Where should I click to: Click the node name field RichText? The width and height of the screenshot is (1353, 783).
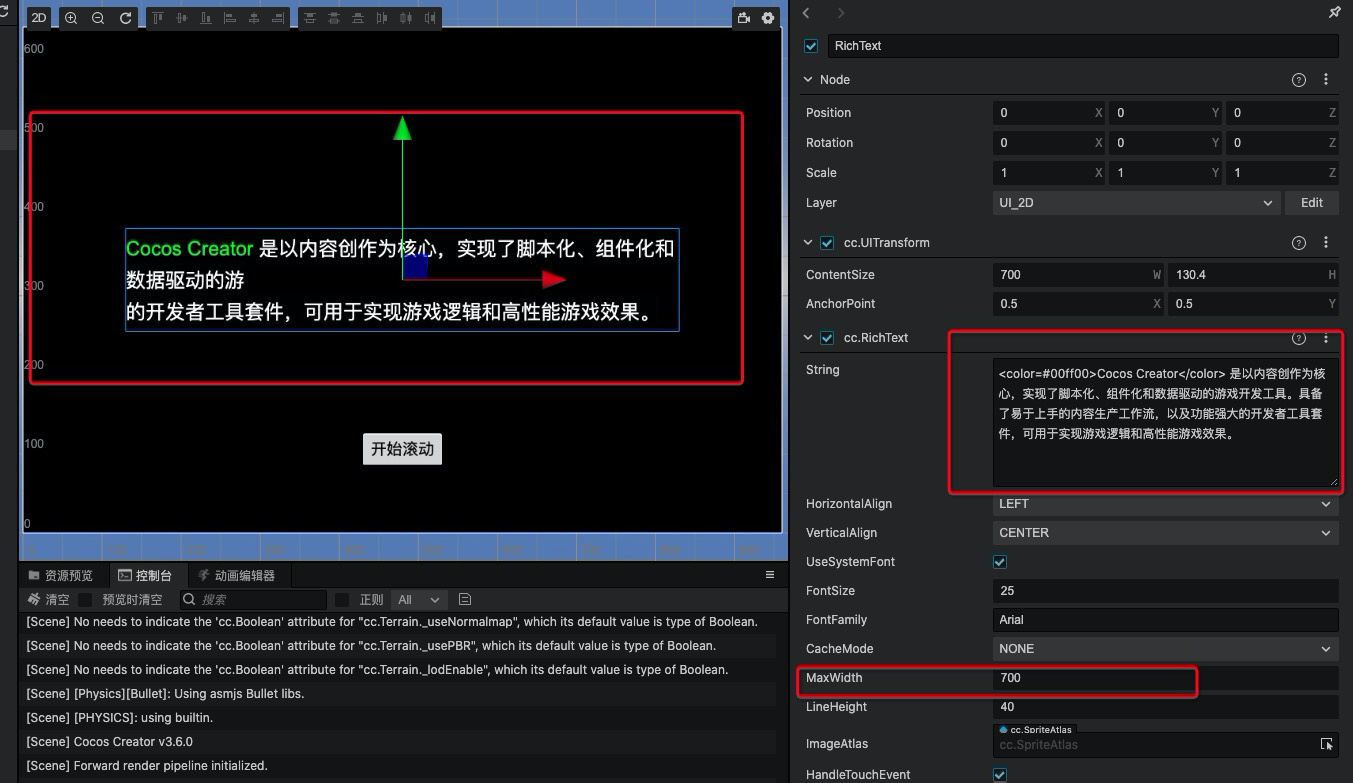(1083, 46)
